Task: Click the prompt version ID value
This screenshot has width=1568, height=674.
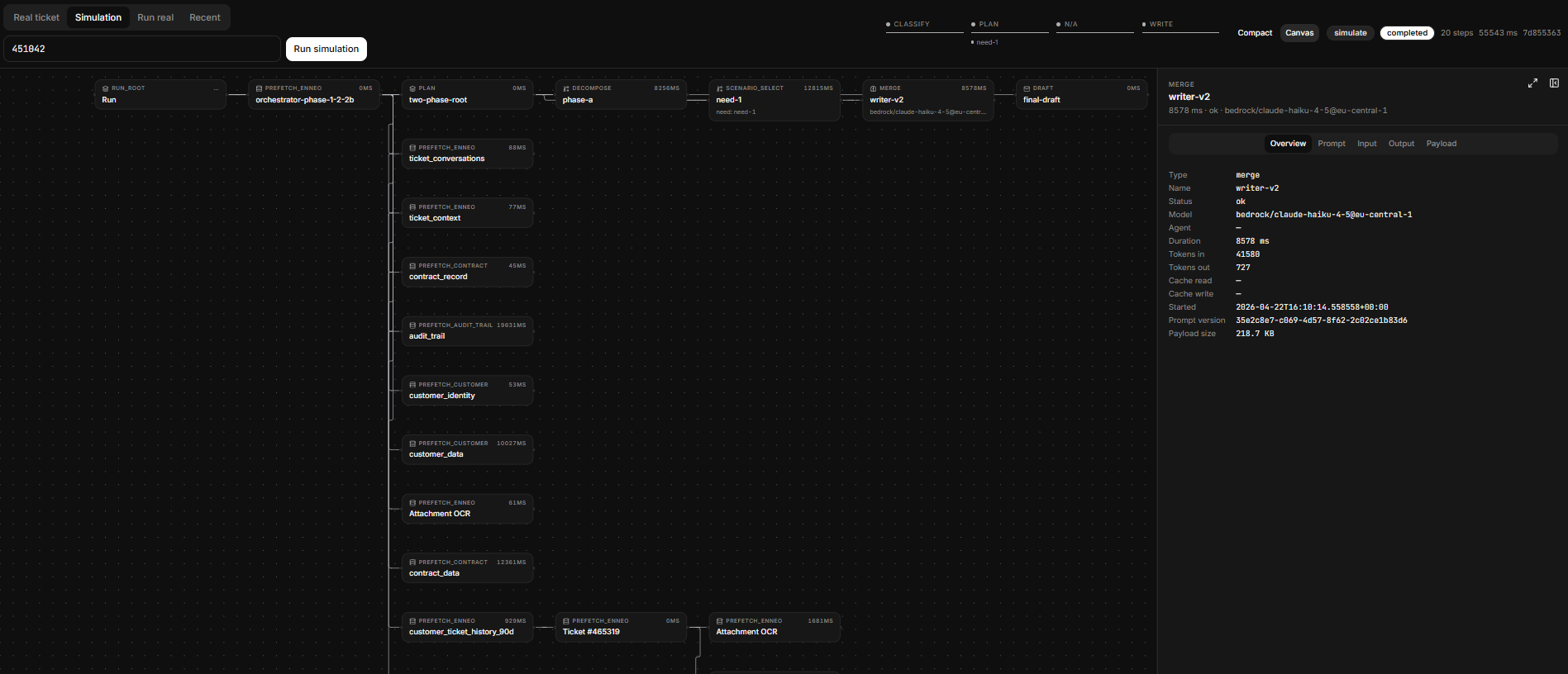Action: pyautogui.click(x=1321, y=320)
